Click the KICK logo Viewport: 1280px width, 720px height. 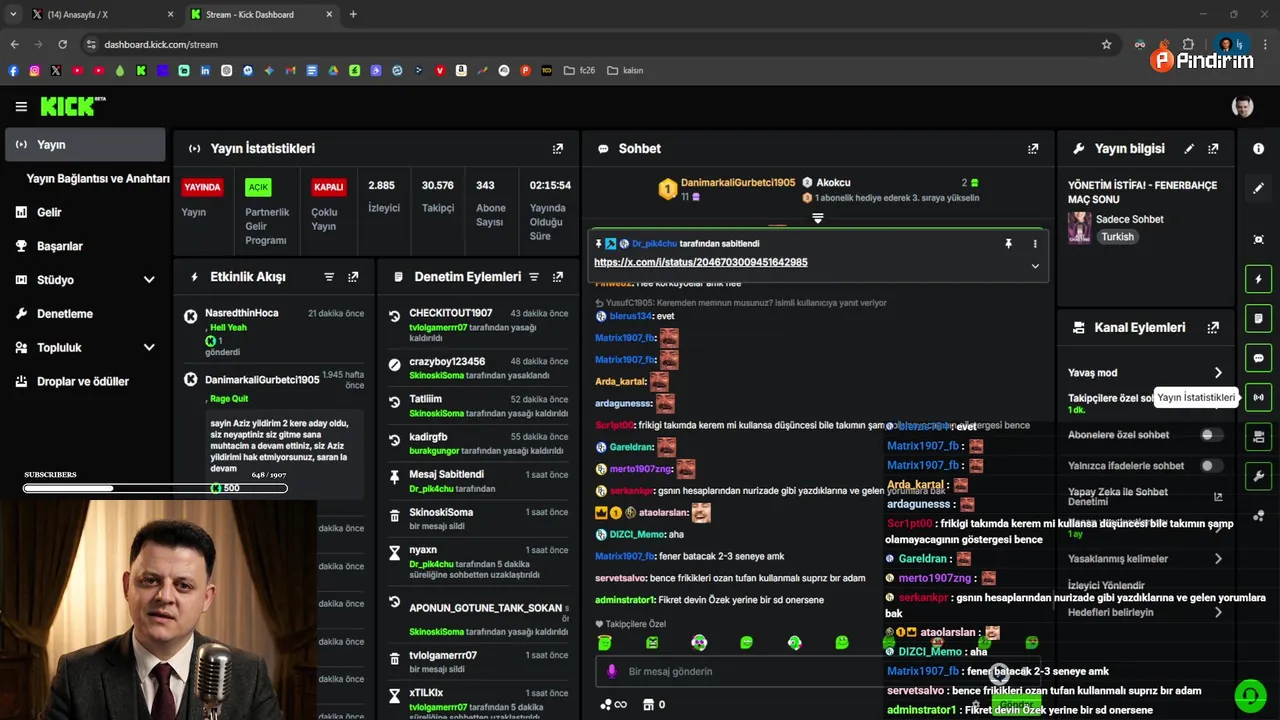(73, 106)
